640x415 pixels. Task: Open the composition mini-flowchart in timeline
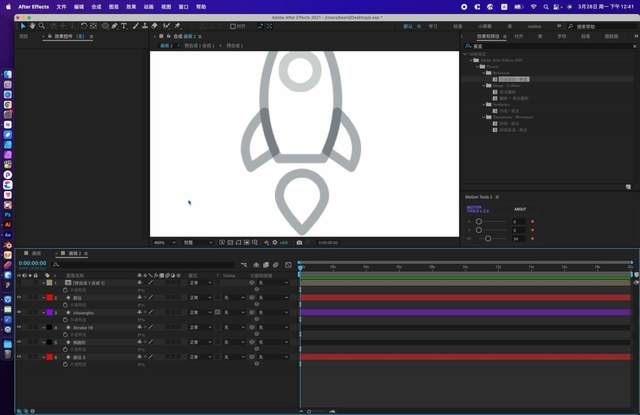tap(244, 265)
